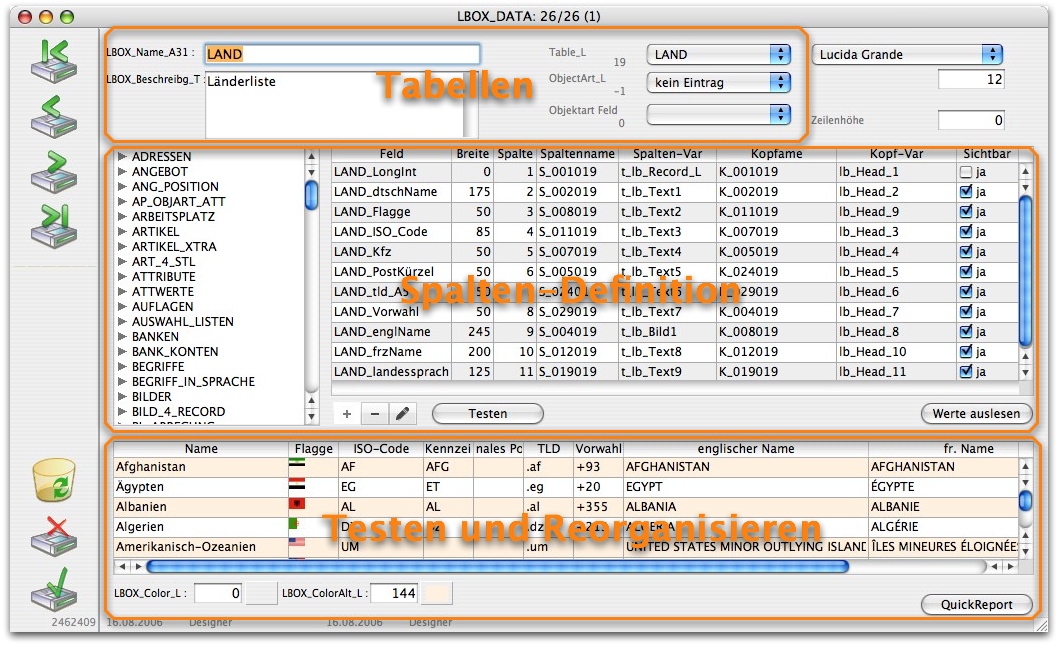Click the green checkmark save icon
The image size is (1058, 646).
54,589
